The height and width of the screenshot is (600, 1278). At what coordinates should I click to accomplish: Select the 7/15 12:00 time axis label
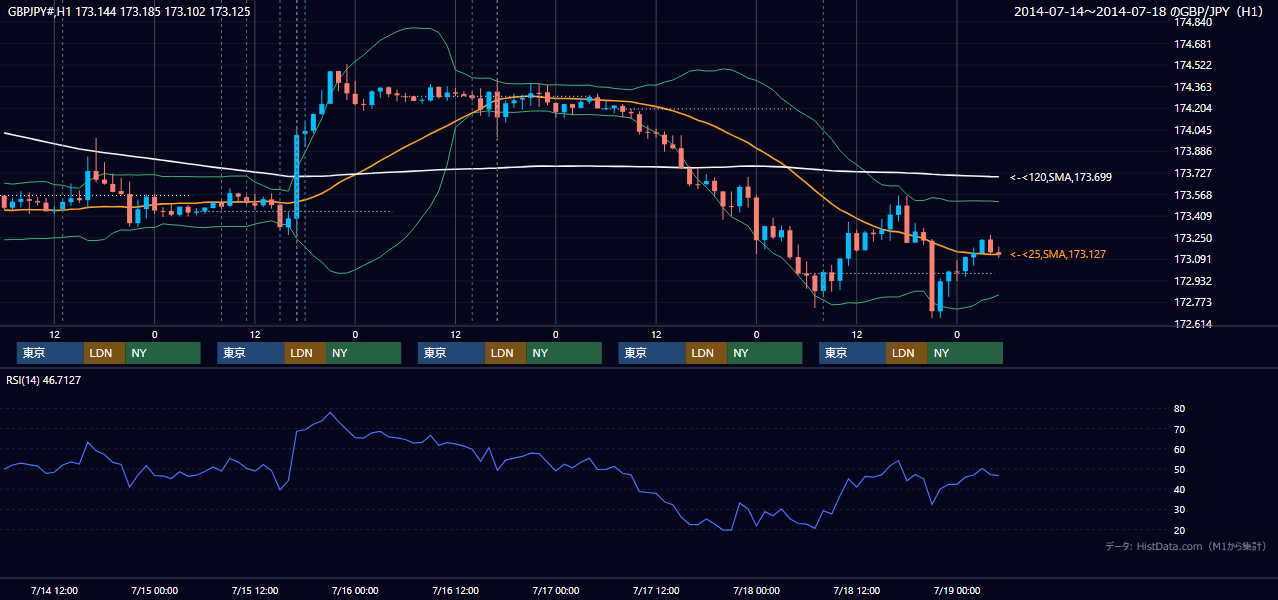255,590
